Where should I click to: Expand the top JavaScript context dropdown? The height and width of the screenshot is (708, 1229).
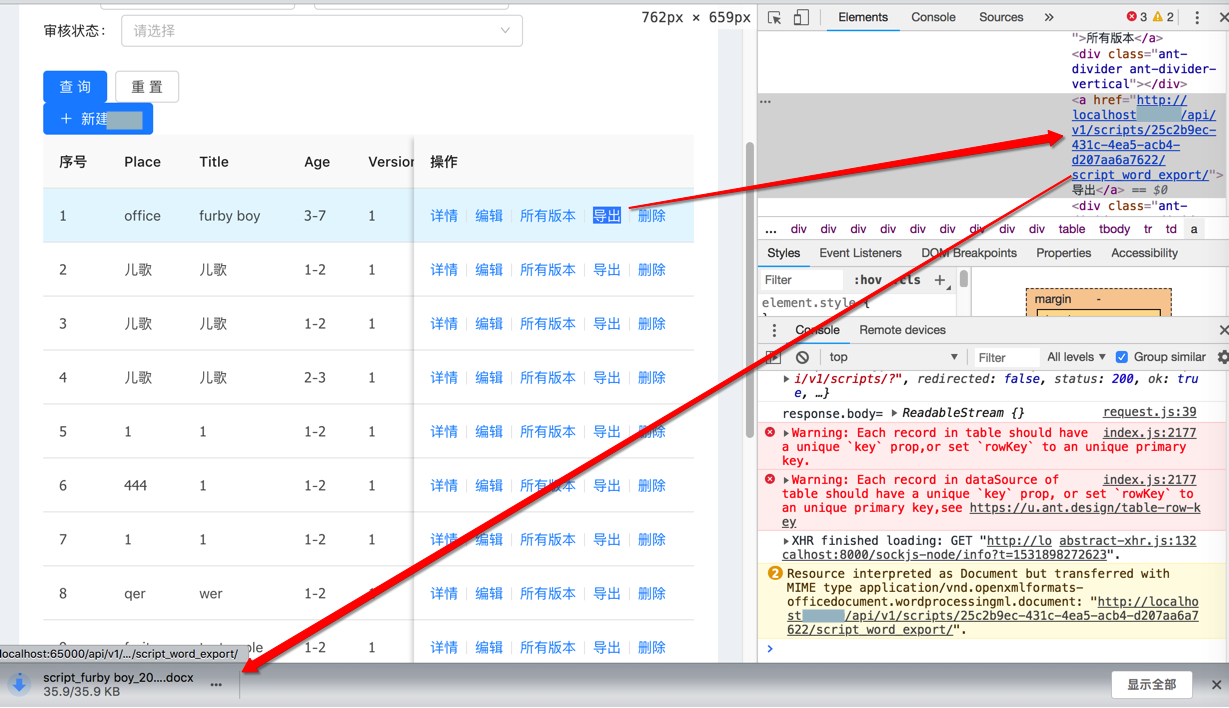click(891, 357)
